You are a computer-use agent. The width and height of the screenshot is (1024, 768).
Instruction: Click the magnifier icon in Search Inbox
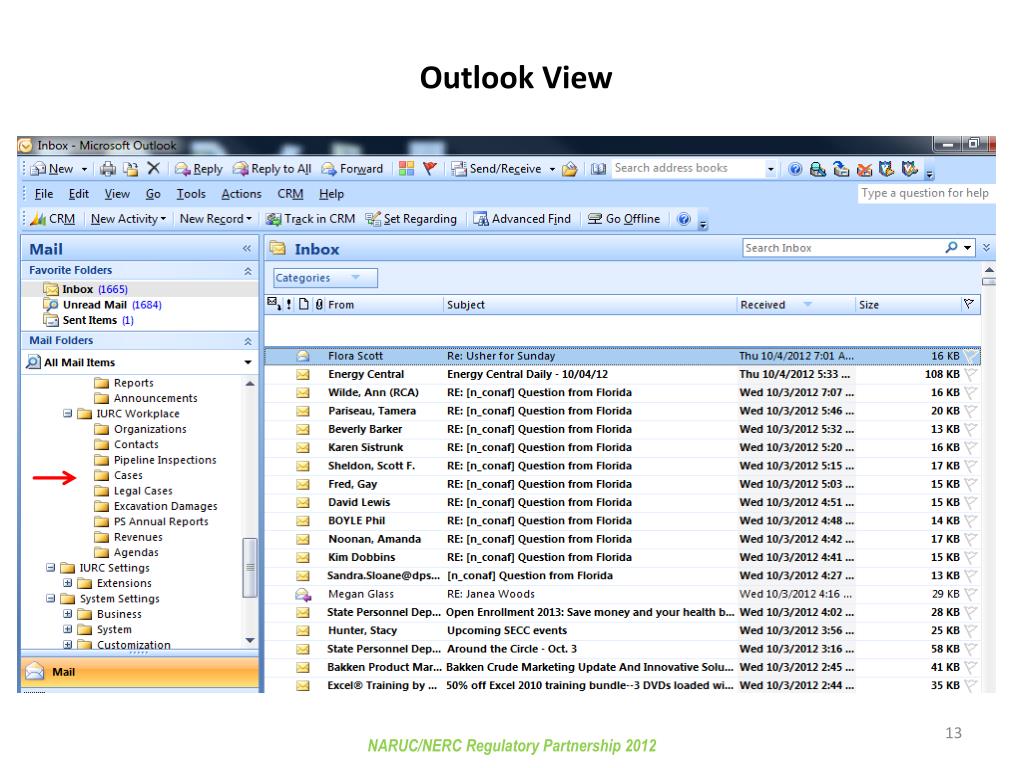[x=952, y=248]
